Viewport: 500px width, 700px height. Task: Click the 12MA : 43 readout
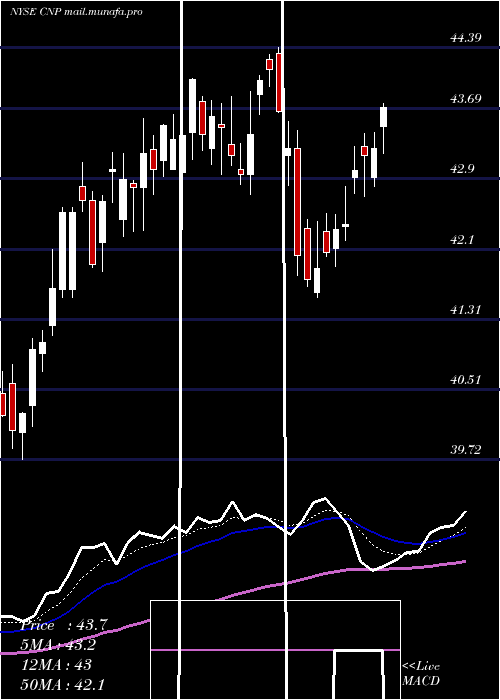(57, 664)
